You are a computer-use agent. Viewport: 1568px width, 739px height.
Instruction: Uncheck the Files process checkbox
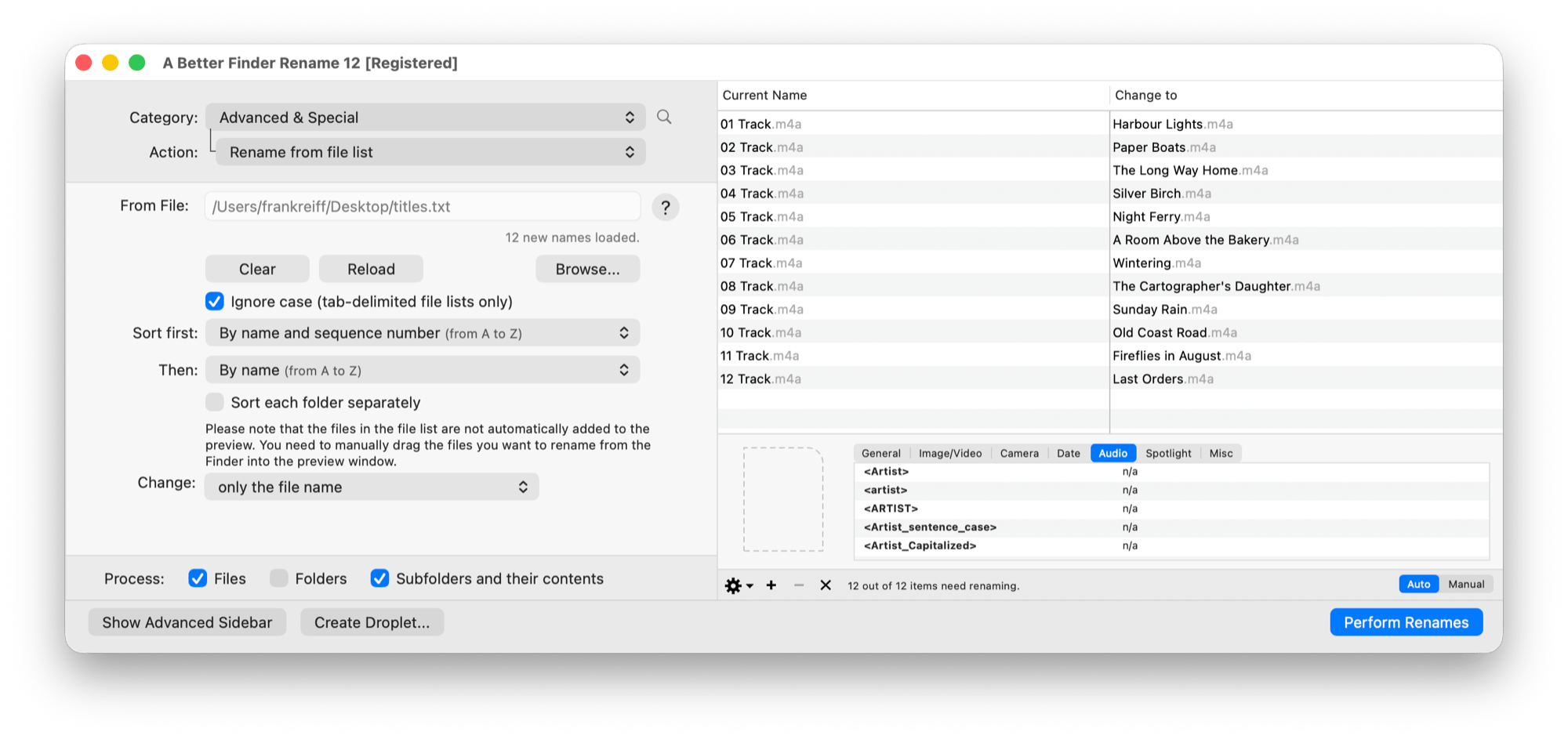(x=198, y=578)
